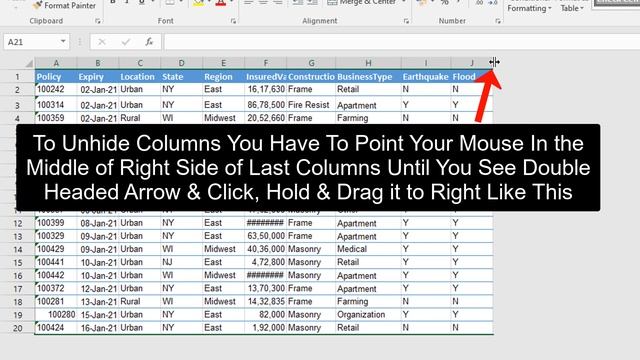The image size is (640, 360).
Task: Select row 20 header
Action: (x=18, y=328)
